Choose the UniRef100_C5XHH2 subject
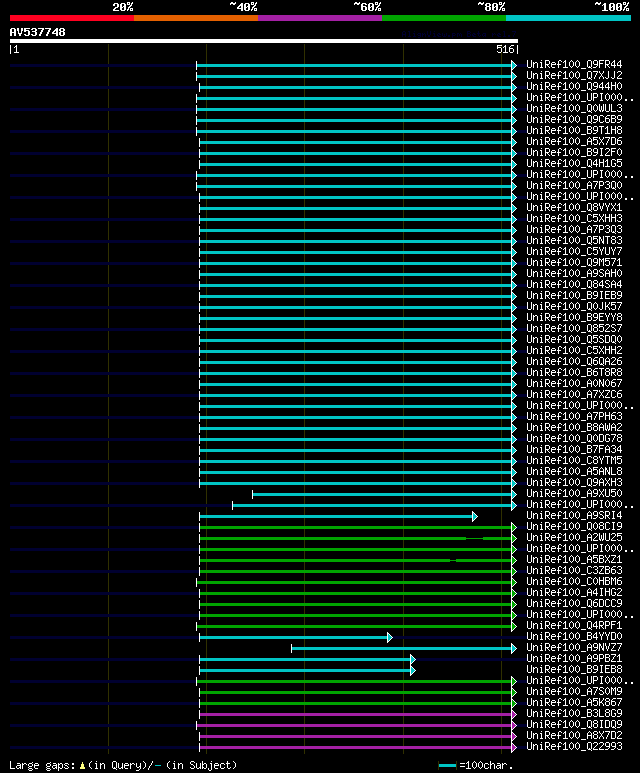Viewport: 640px width, 773px height. coord(574,351)
